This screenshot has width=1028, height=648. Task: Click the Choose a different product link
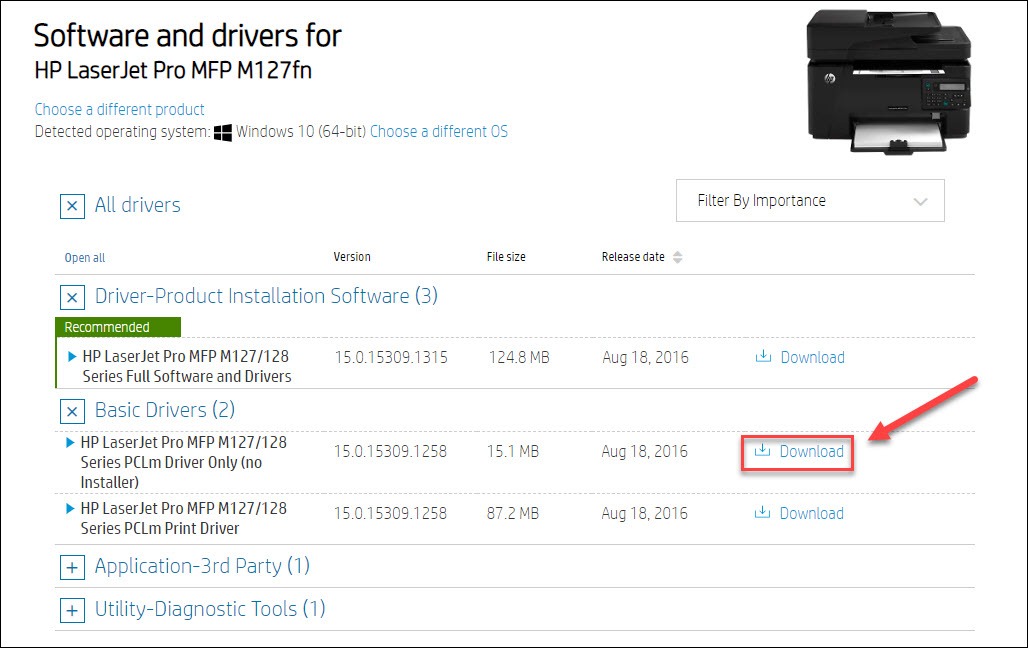[x=119, y=109]
